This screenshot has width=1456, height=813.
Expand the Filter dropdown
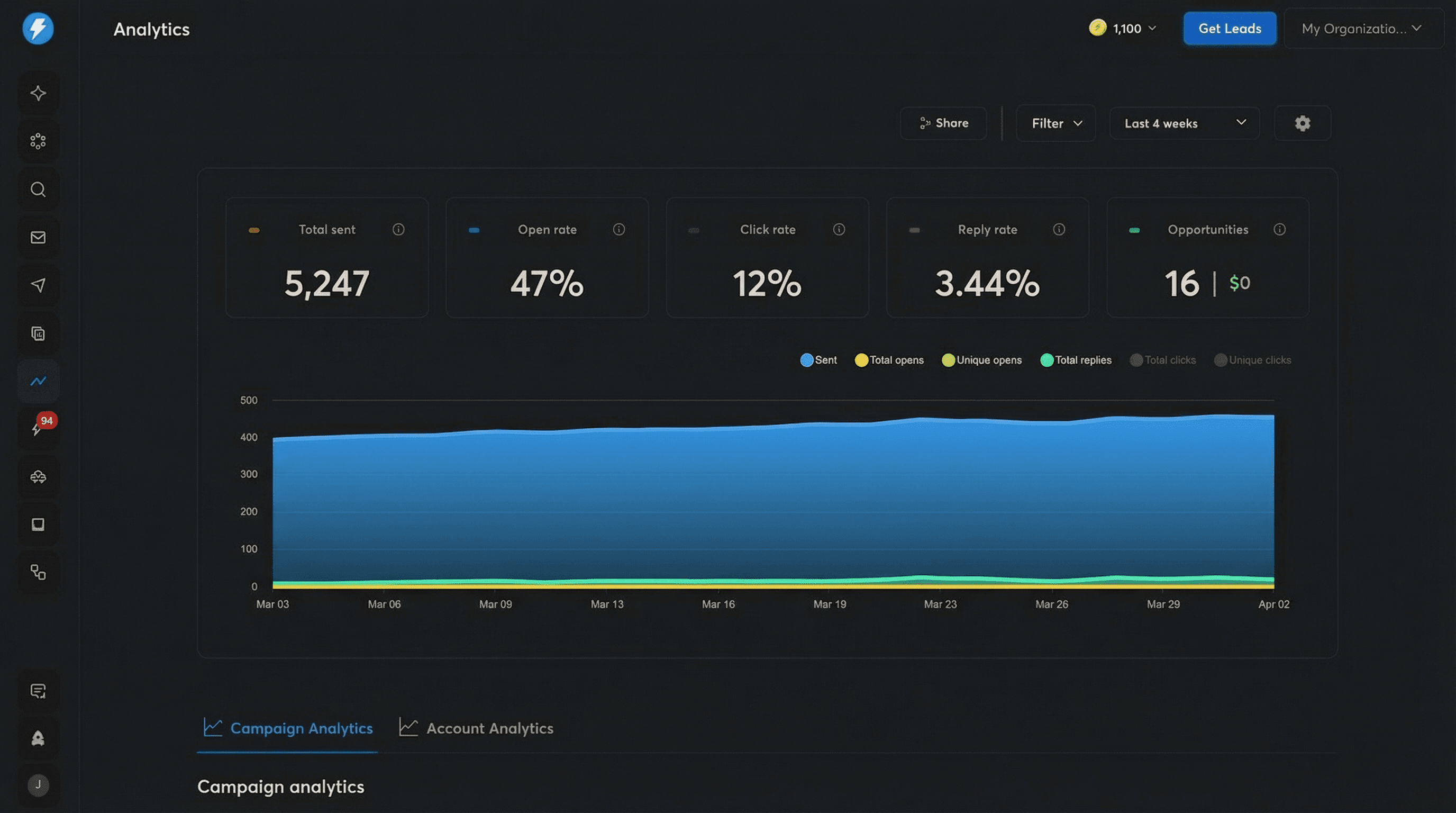coord(1056,123)
